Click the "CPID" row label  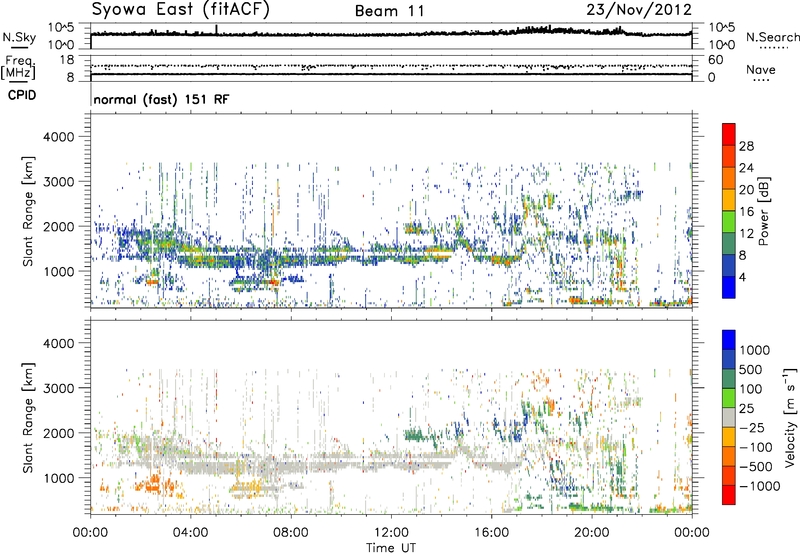pos(22,95)
